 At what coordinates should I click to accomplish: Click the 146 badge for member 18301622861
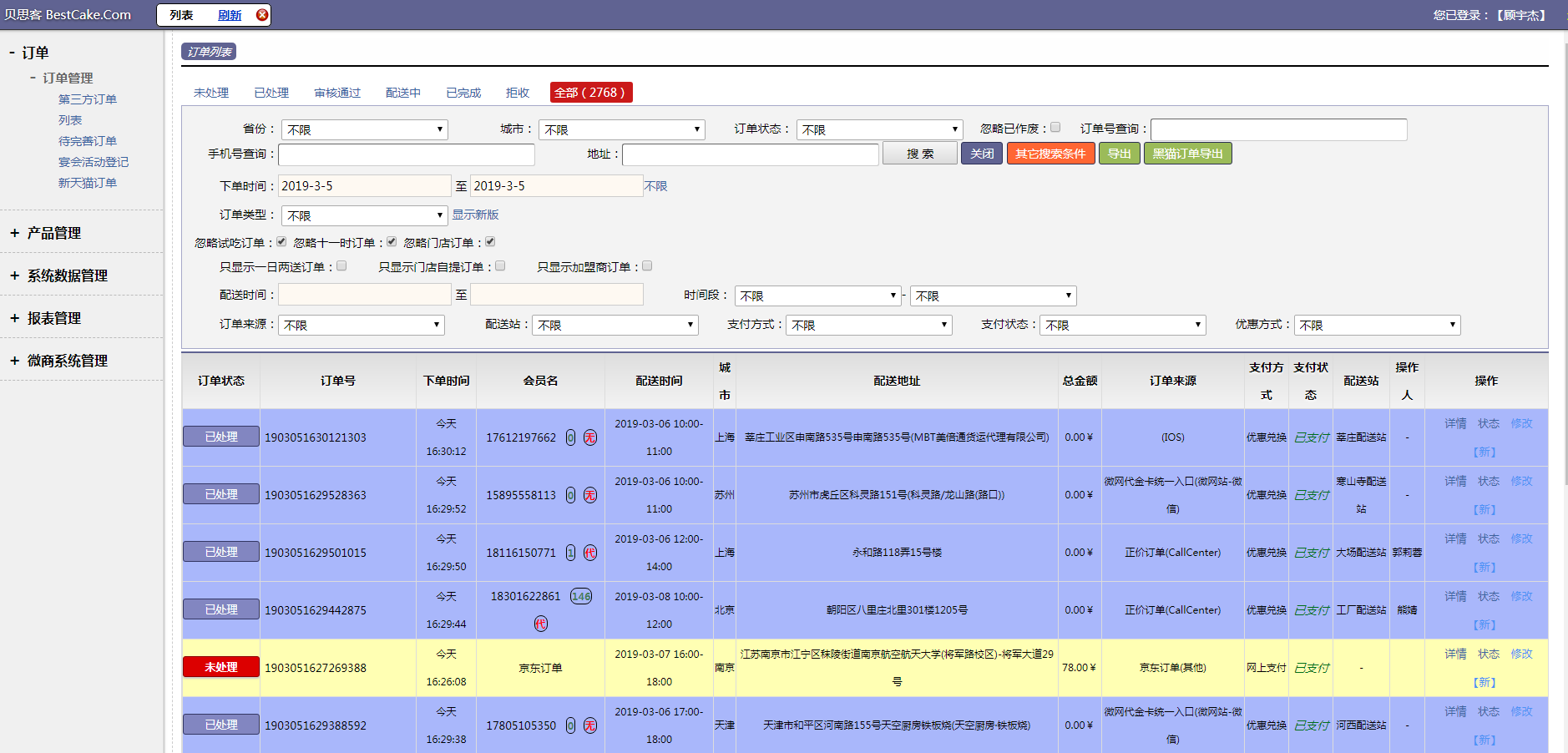click(581, 596)
